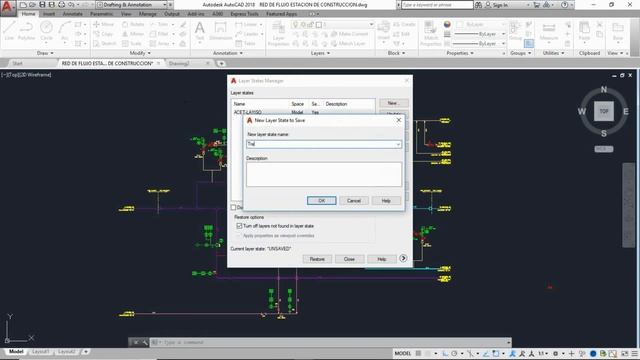Select the Circle tool
The image size is (640, 360).
46,31
